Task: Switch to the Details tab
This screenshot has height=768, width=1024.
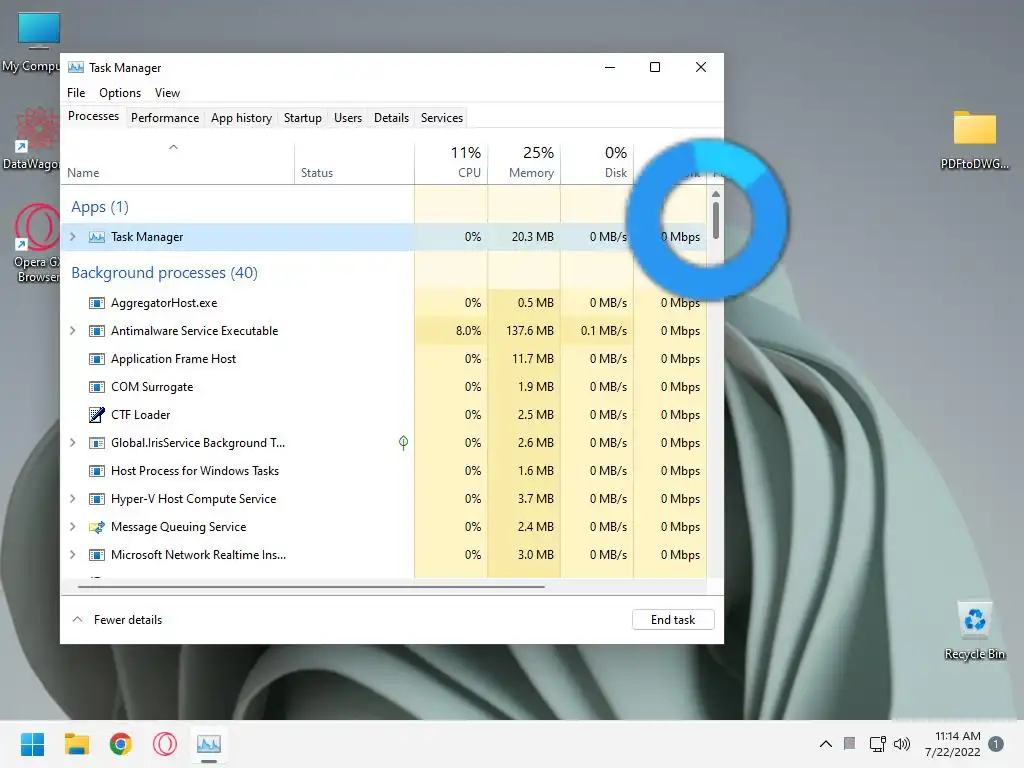Action: (x=391, y=118)
